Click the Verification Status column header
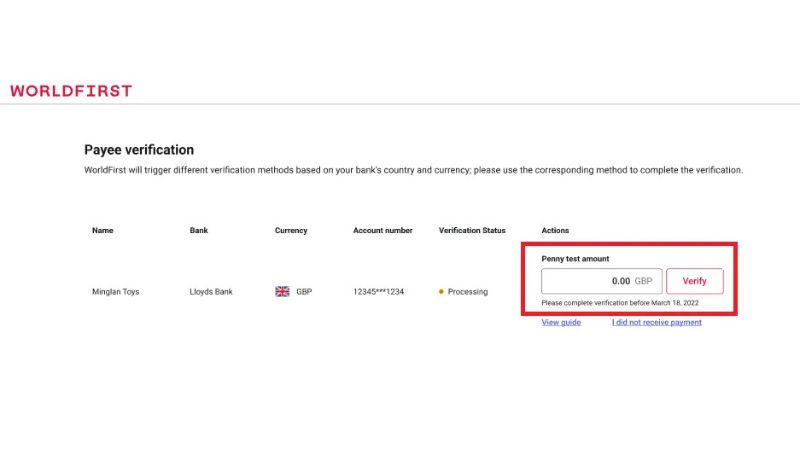Screen dimensions: 800x450 [472, 230]
